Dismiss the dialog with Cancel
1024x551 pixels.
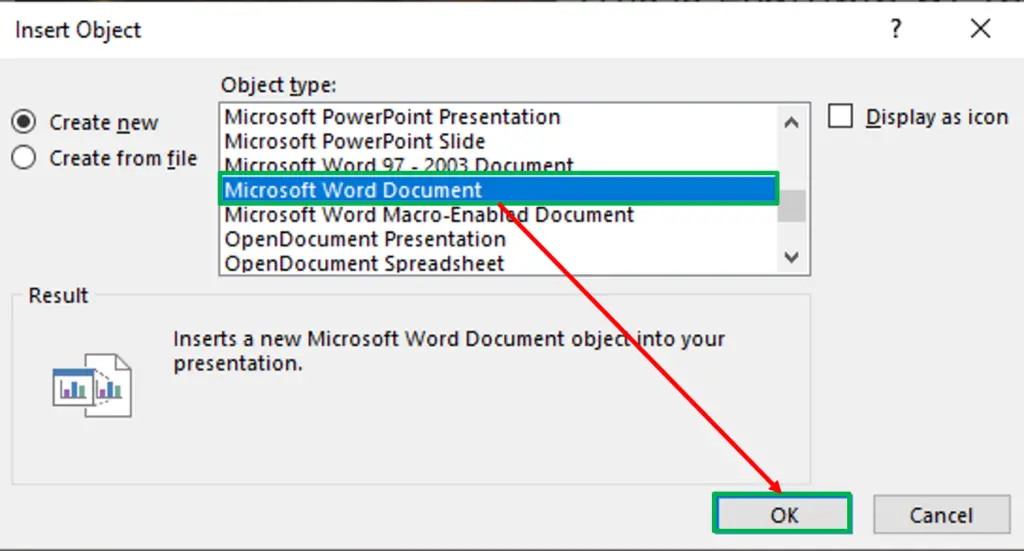[941, 514]
